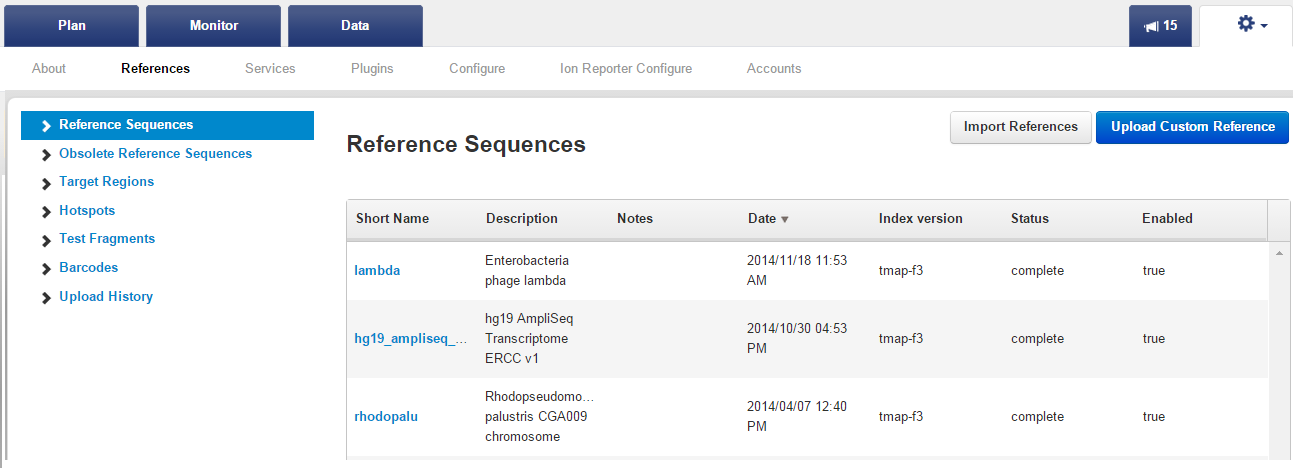Sort table by the Date column arrow

pyautogui.click(x=785, y=219)
